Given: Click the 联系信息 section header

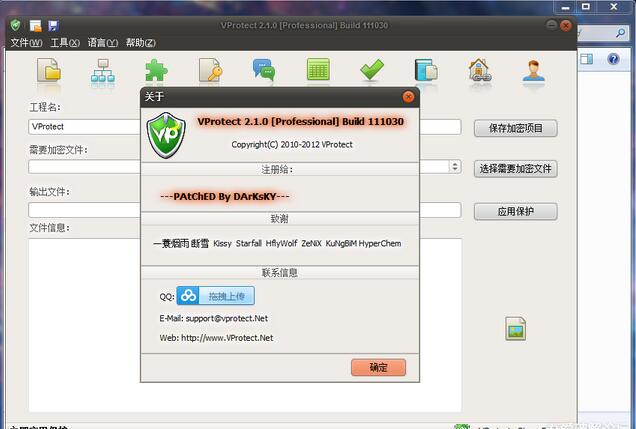Looking at the screenshot, I should tap(279, 272).
